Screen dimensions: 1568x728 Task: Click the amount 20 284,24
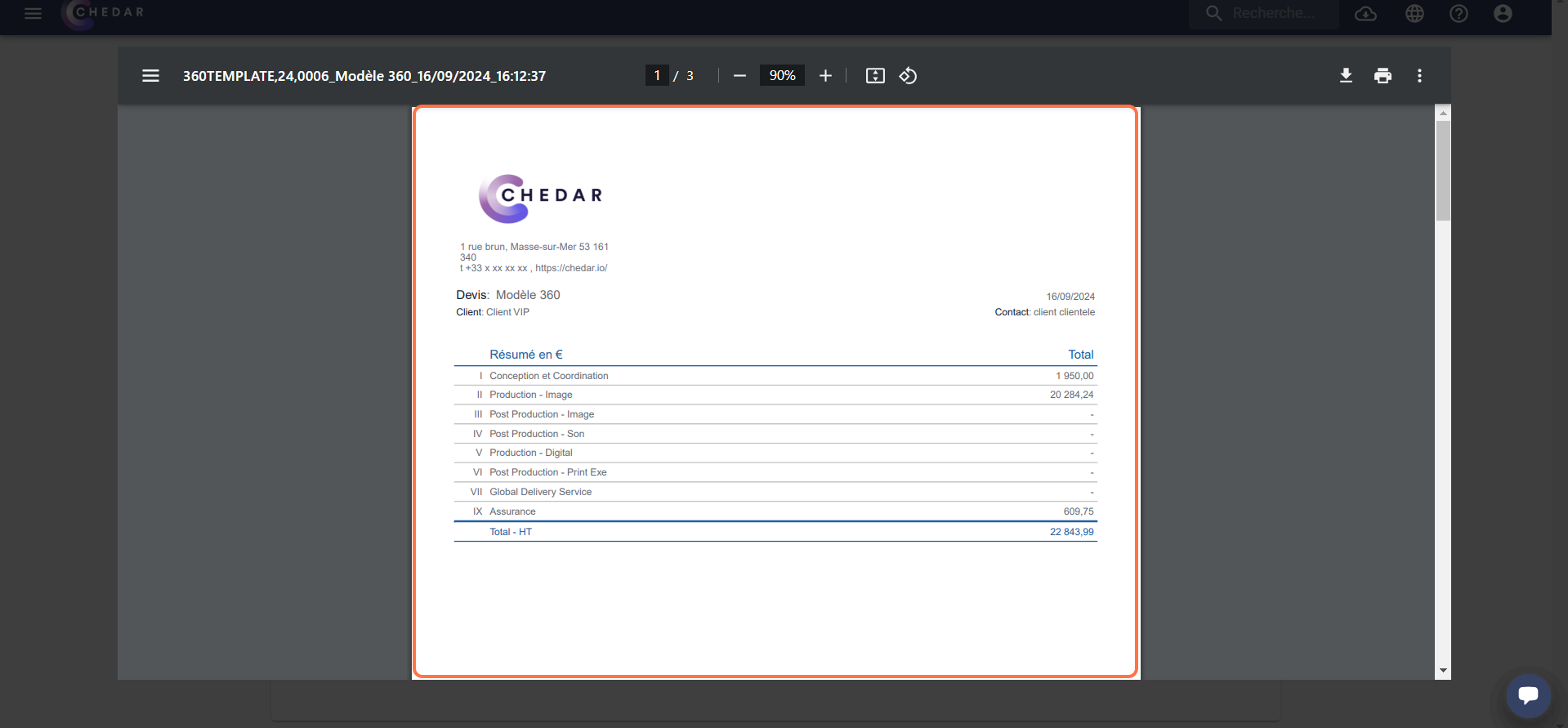[x=1071, y=395]
